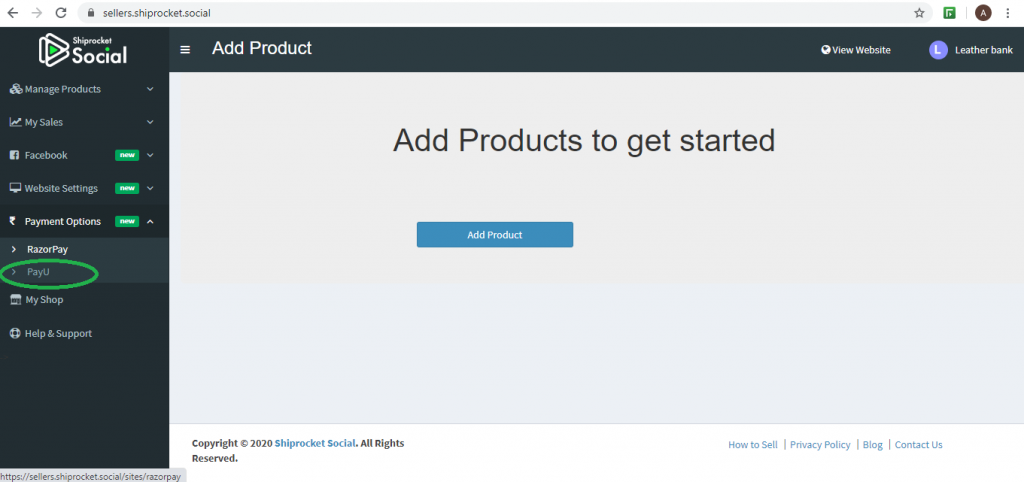Open the Leather bank account dropdown
1024x482 pixels.
click(x=971, y=50)
